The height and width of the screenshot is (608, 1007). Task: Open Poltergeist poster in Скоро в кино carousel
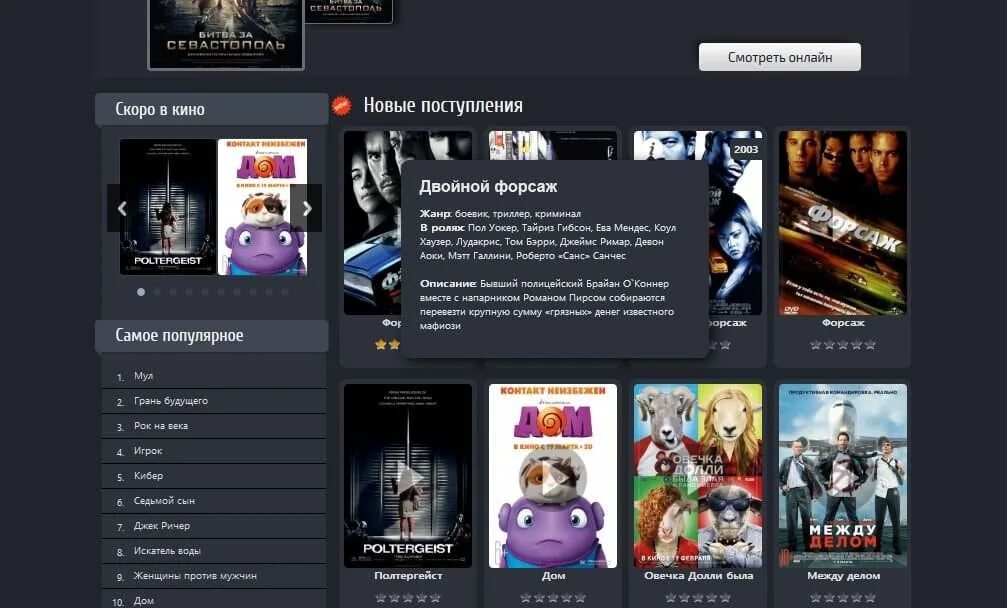(168, 207)
